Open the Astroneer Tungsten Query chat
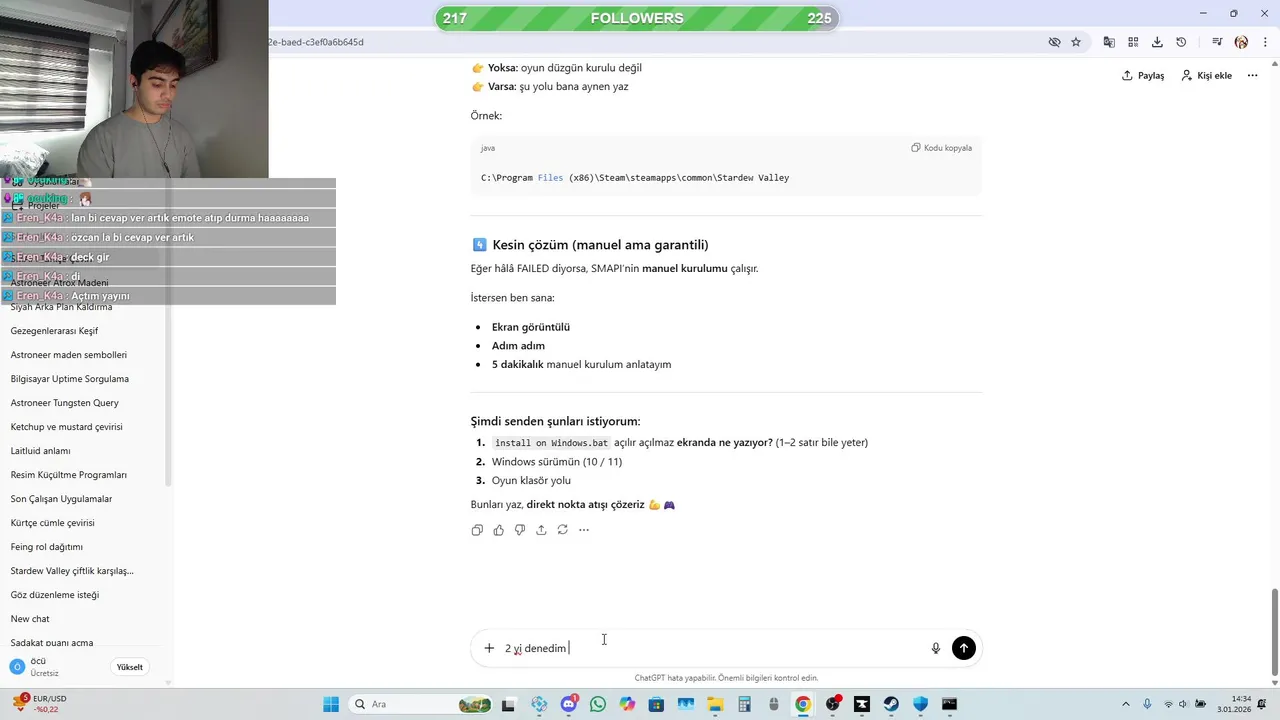 point(64,403)
